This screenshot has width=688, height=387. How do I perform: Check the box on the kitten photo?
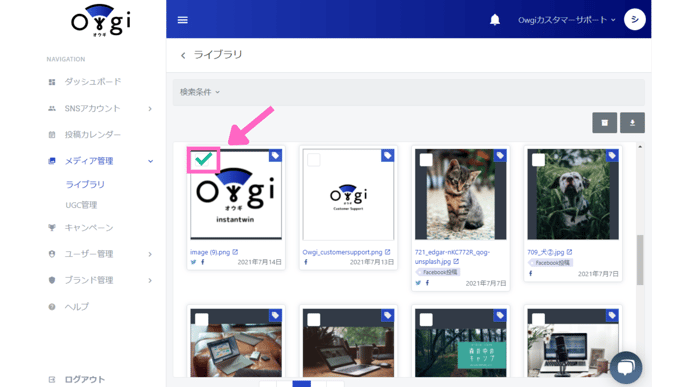426,160
